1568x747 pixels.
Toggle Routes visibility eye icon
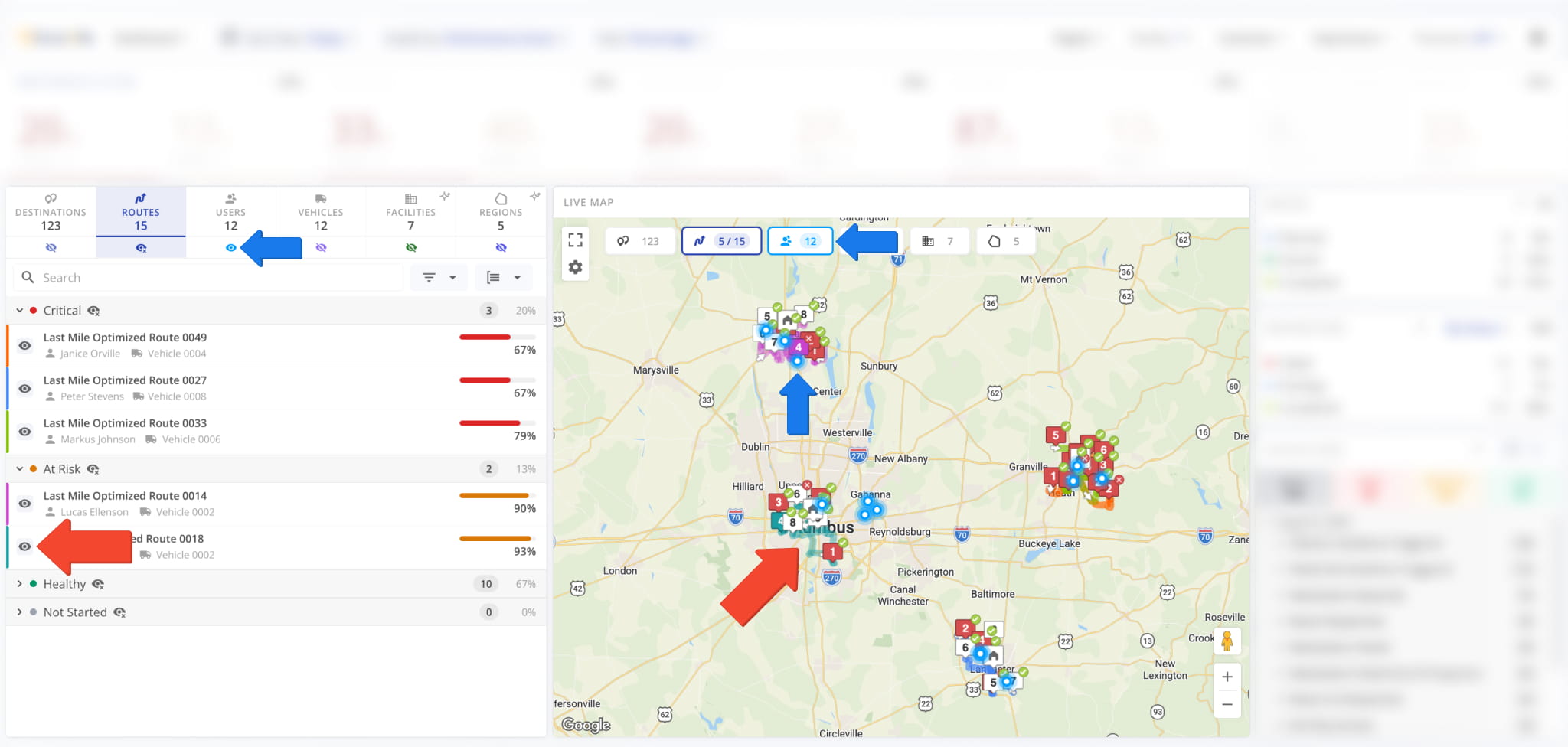pos(141,247)
